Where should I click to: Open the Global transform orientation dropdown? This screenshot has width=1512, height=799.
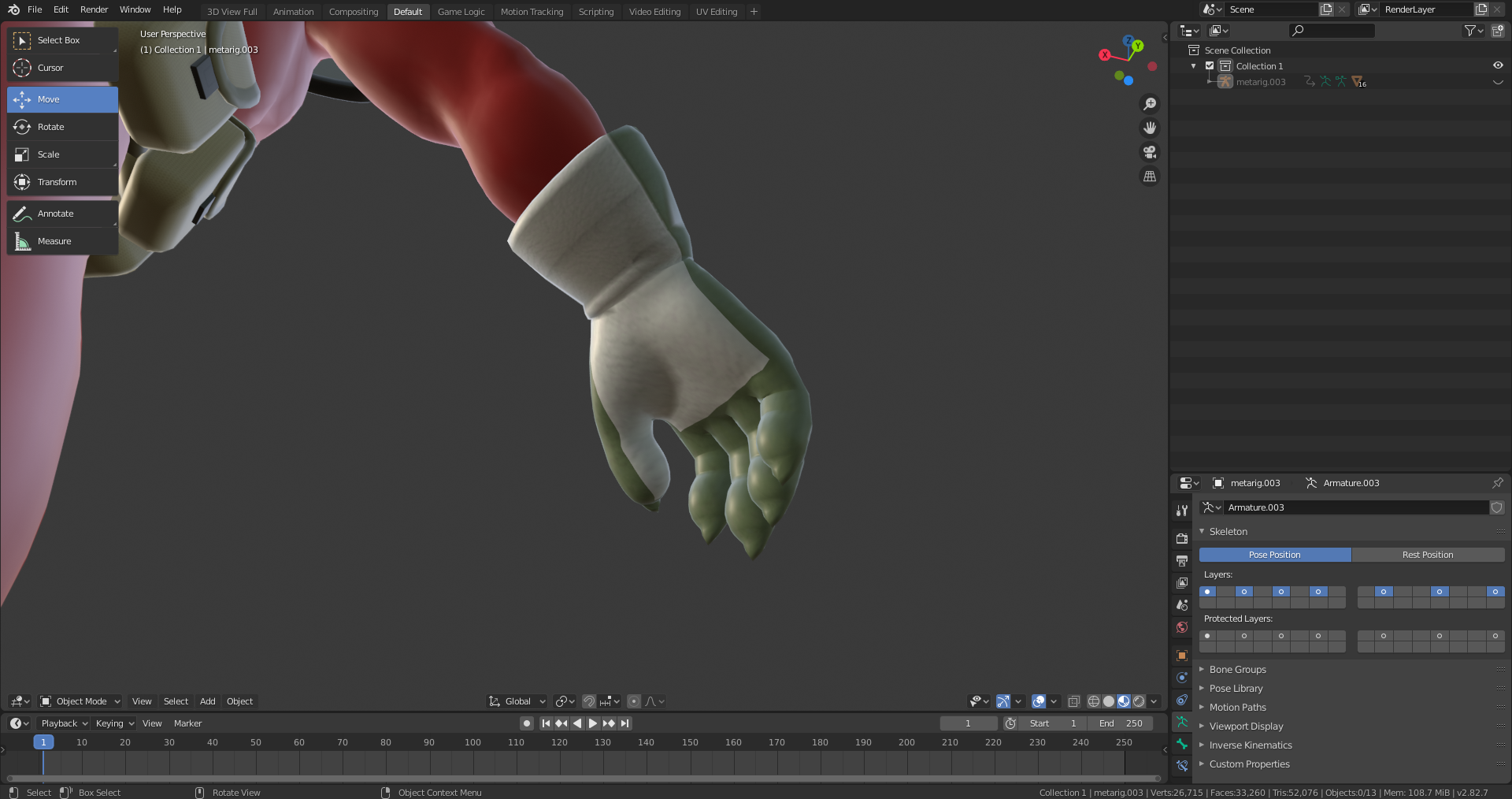(517, 701)
